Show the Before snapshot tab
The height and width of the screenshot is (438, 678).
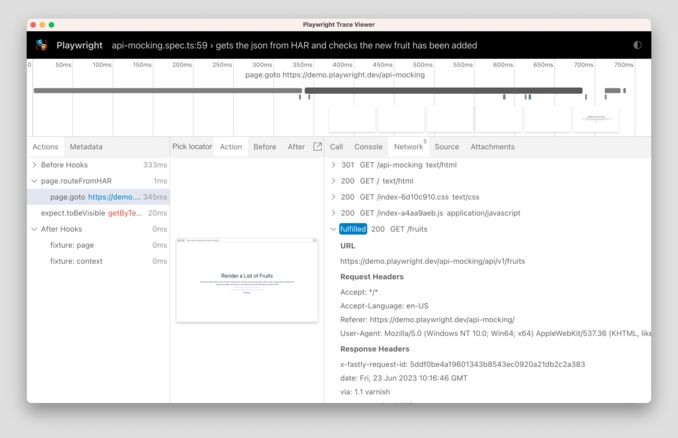(264, 147)
